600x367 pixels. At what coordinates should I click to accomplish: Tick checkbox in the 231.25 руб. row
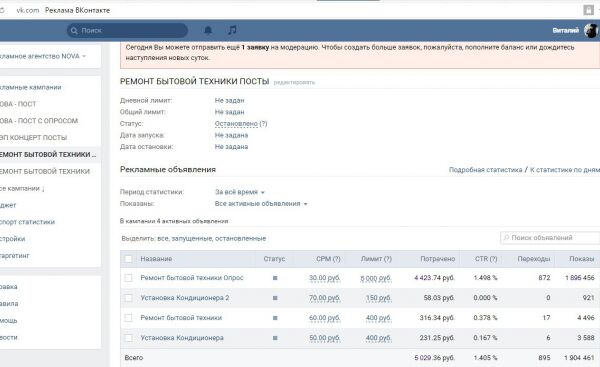click(x=128, y=338)
